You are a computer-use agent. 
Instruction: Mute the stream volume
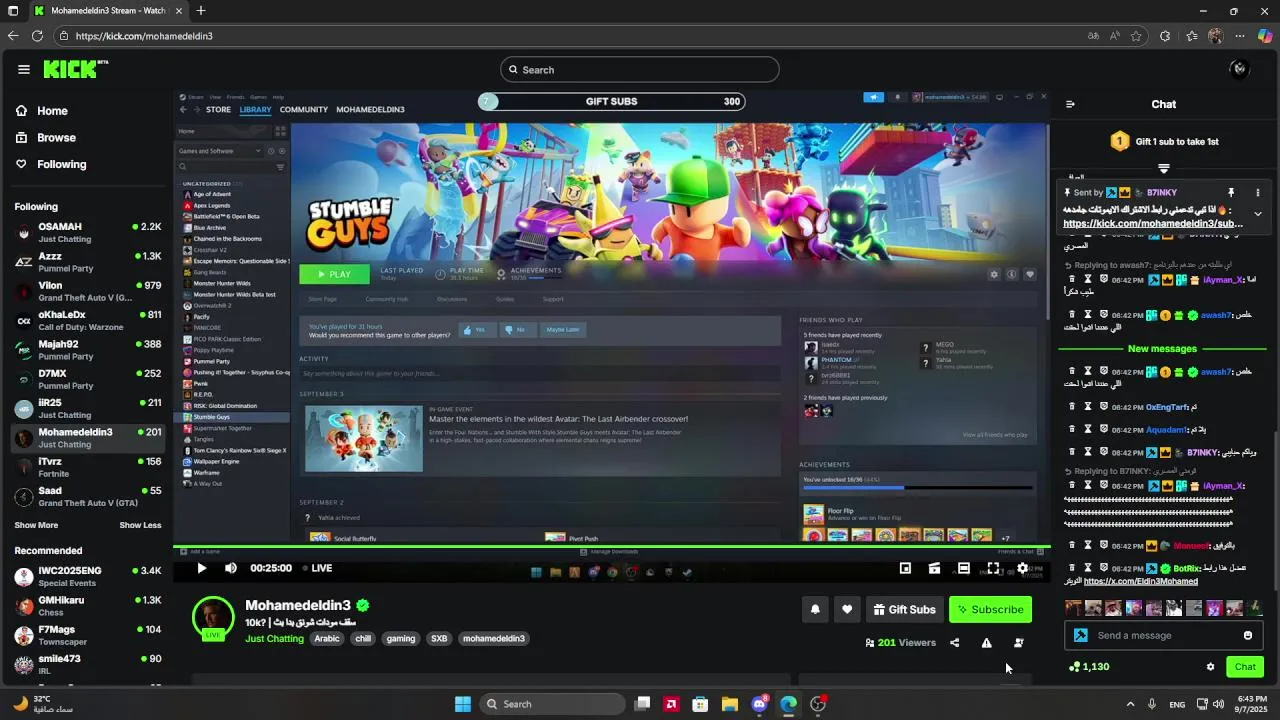click(x=231, y=568)
